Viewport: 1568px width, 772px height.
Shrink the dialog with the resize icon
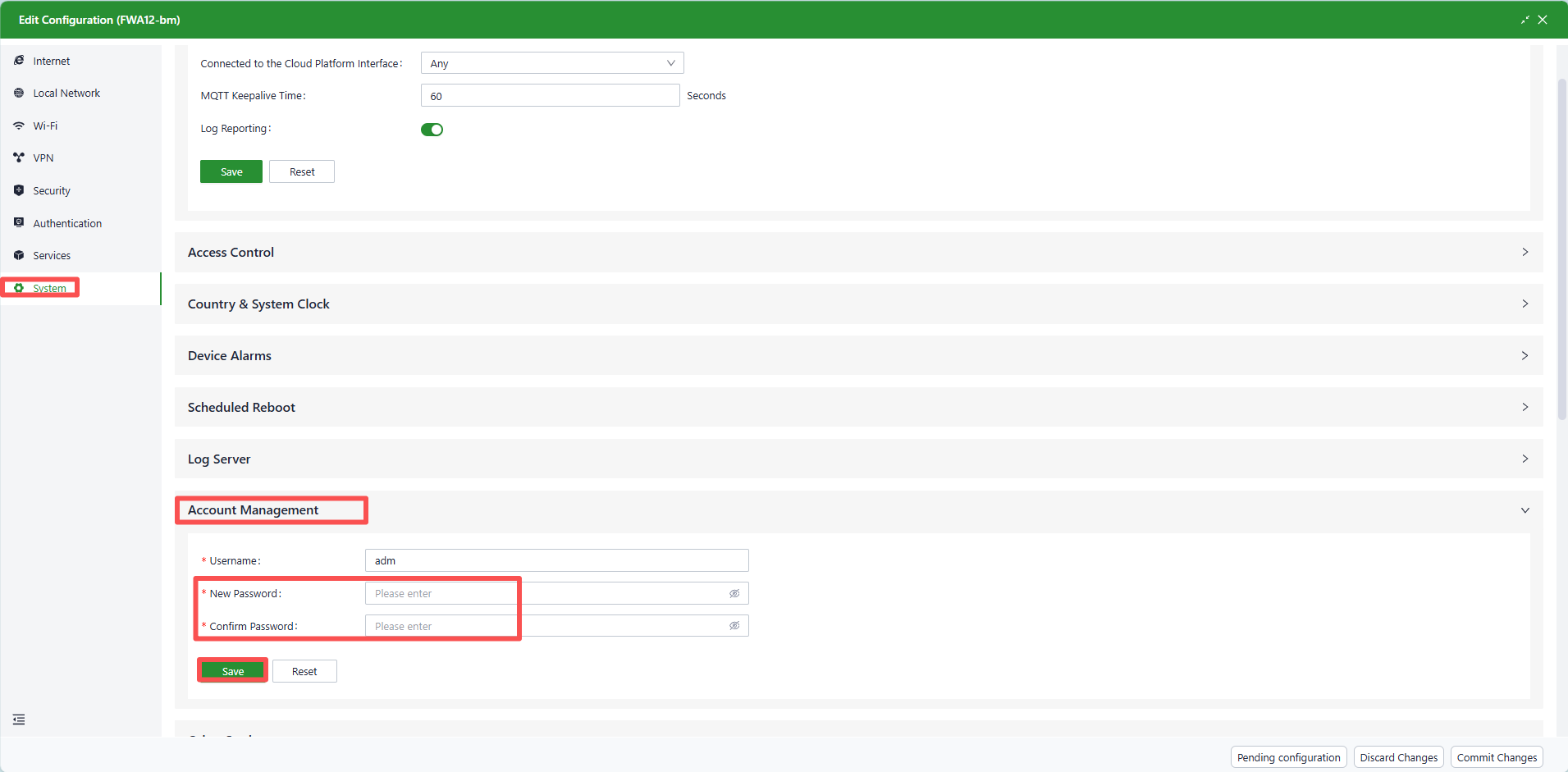[x=1525, y=20]
